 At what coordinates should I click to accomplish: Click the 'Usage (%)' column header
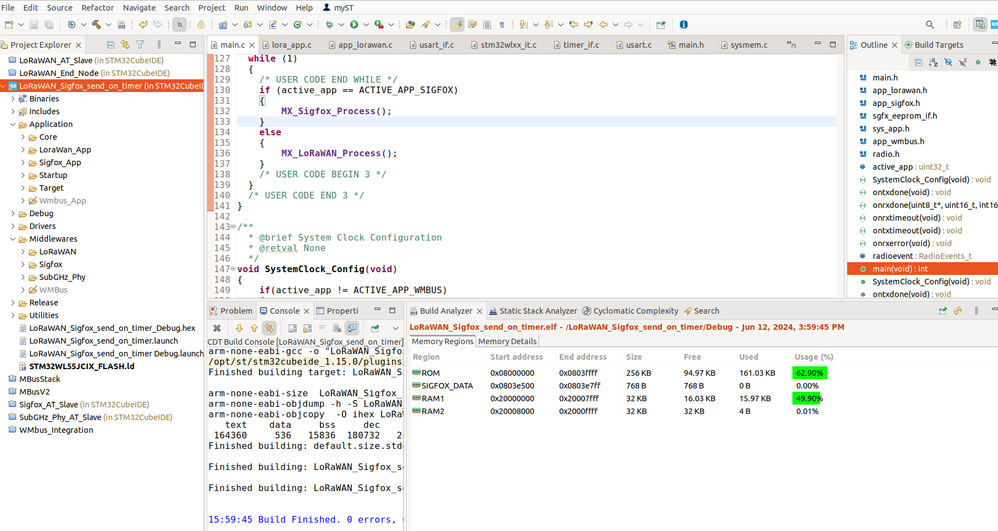pyautogui.click(x=813, y=357)
